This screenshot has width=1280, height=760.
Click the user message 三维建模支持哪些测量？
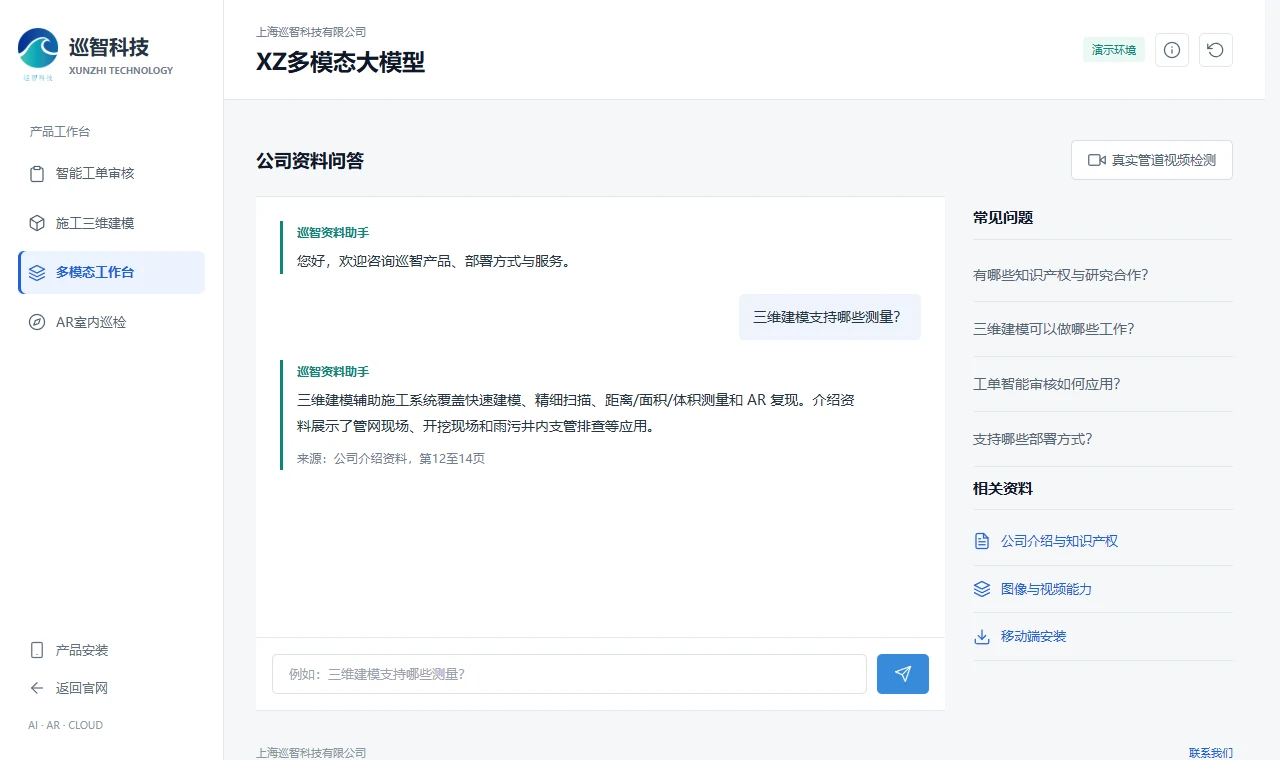coord(830,317)
